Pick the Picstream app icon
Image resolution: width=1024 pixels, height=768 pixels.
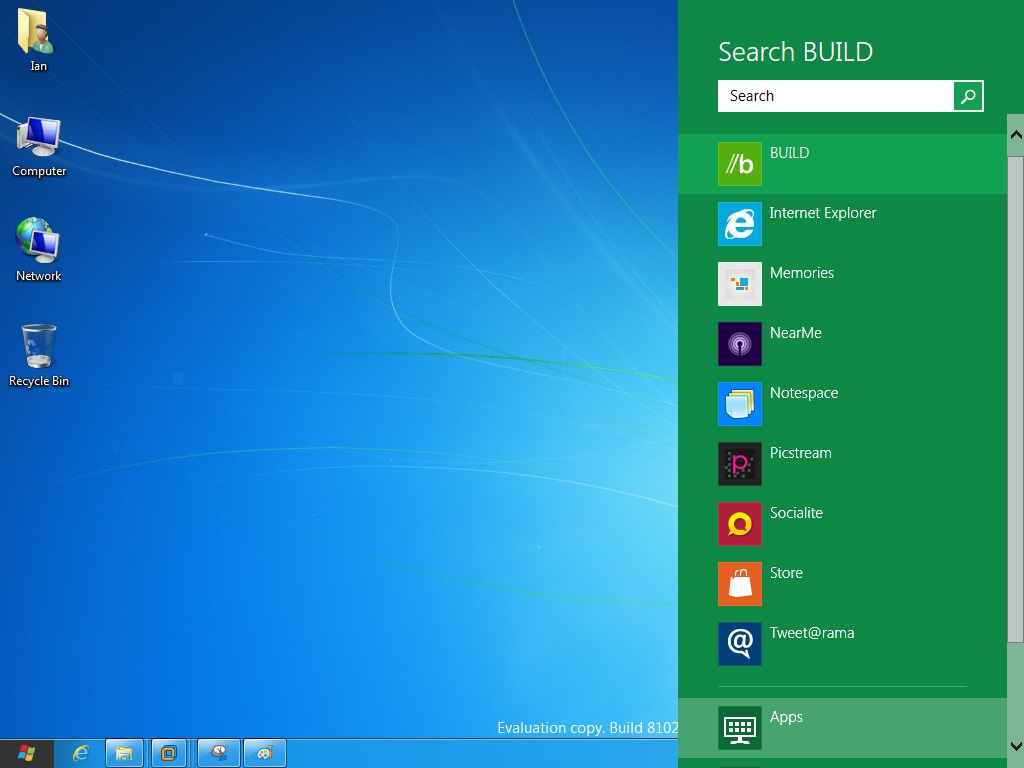point(740,464)
